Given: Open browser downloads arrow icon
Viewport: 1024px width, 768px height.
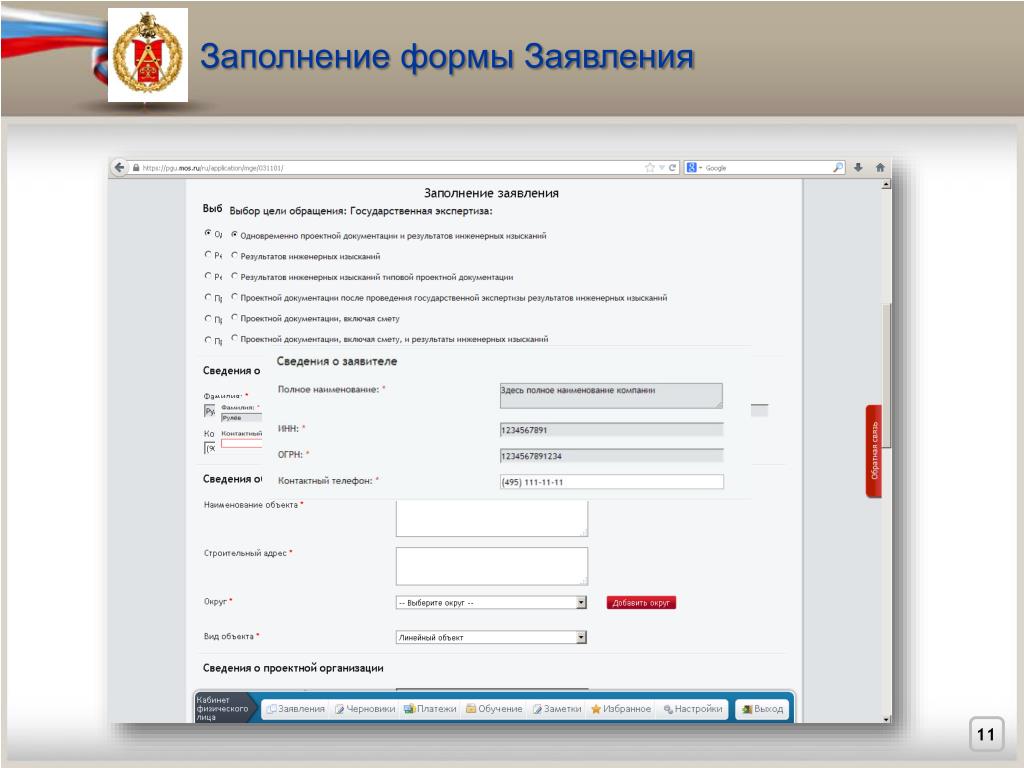Looking at the screenshot, I should [858, 168].
